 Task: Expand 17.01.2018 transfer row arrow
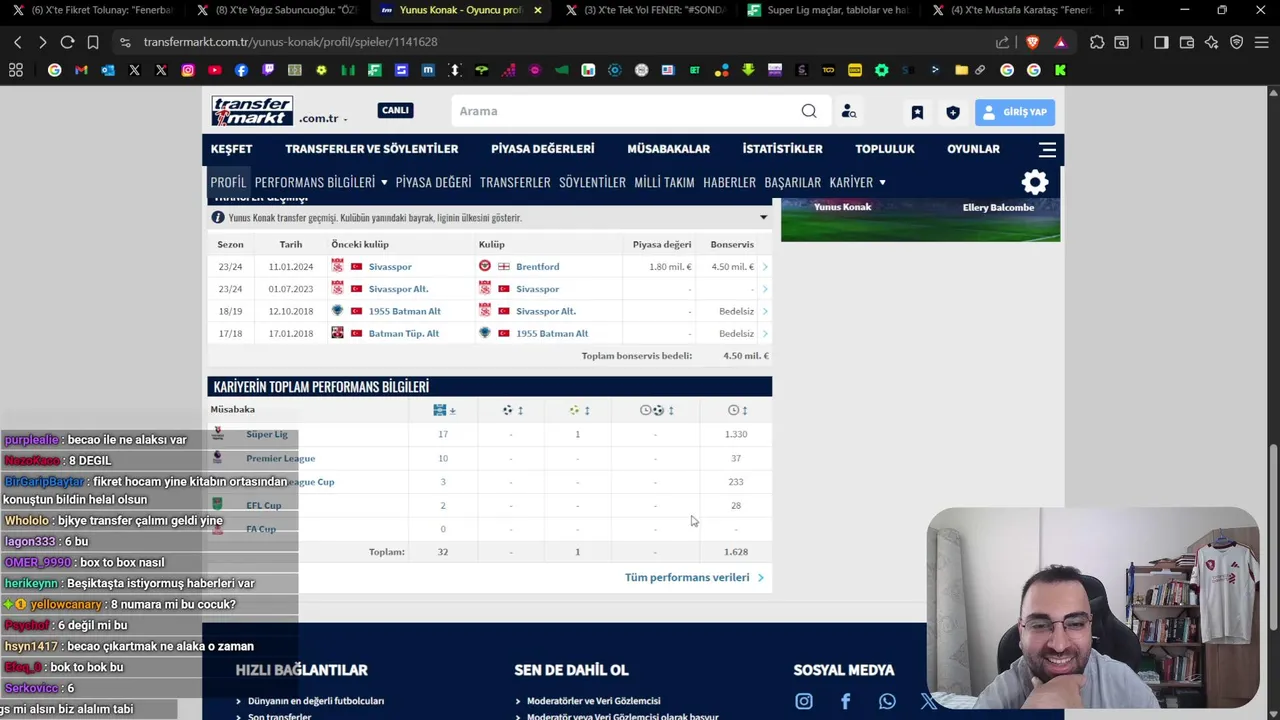tap(765, 333)
